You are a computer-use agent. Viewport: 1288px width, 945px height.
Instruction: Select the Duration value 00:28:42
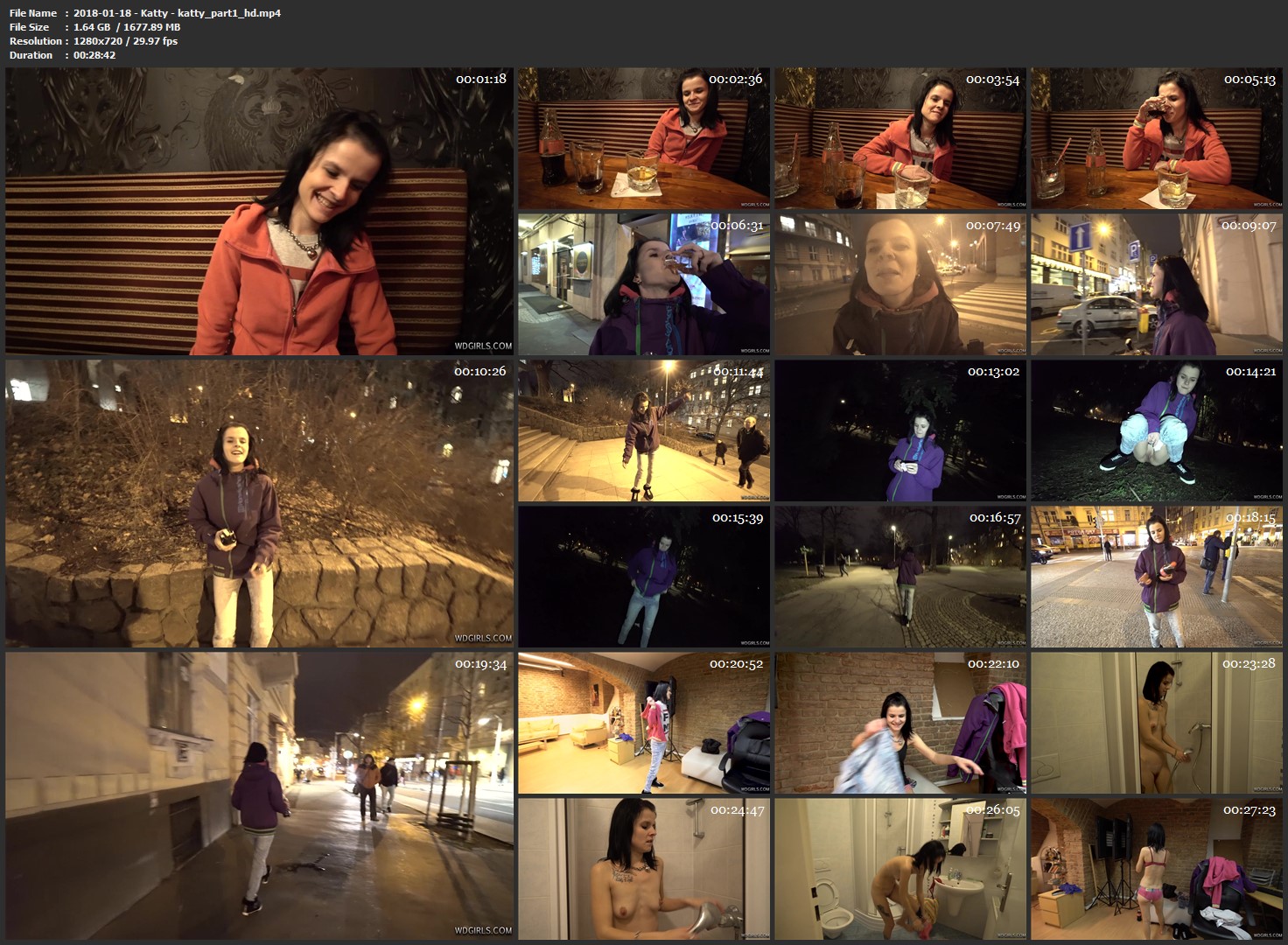click(94, 55)
